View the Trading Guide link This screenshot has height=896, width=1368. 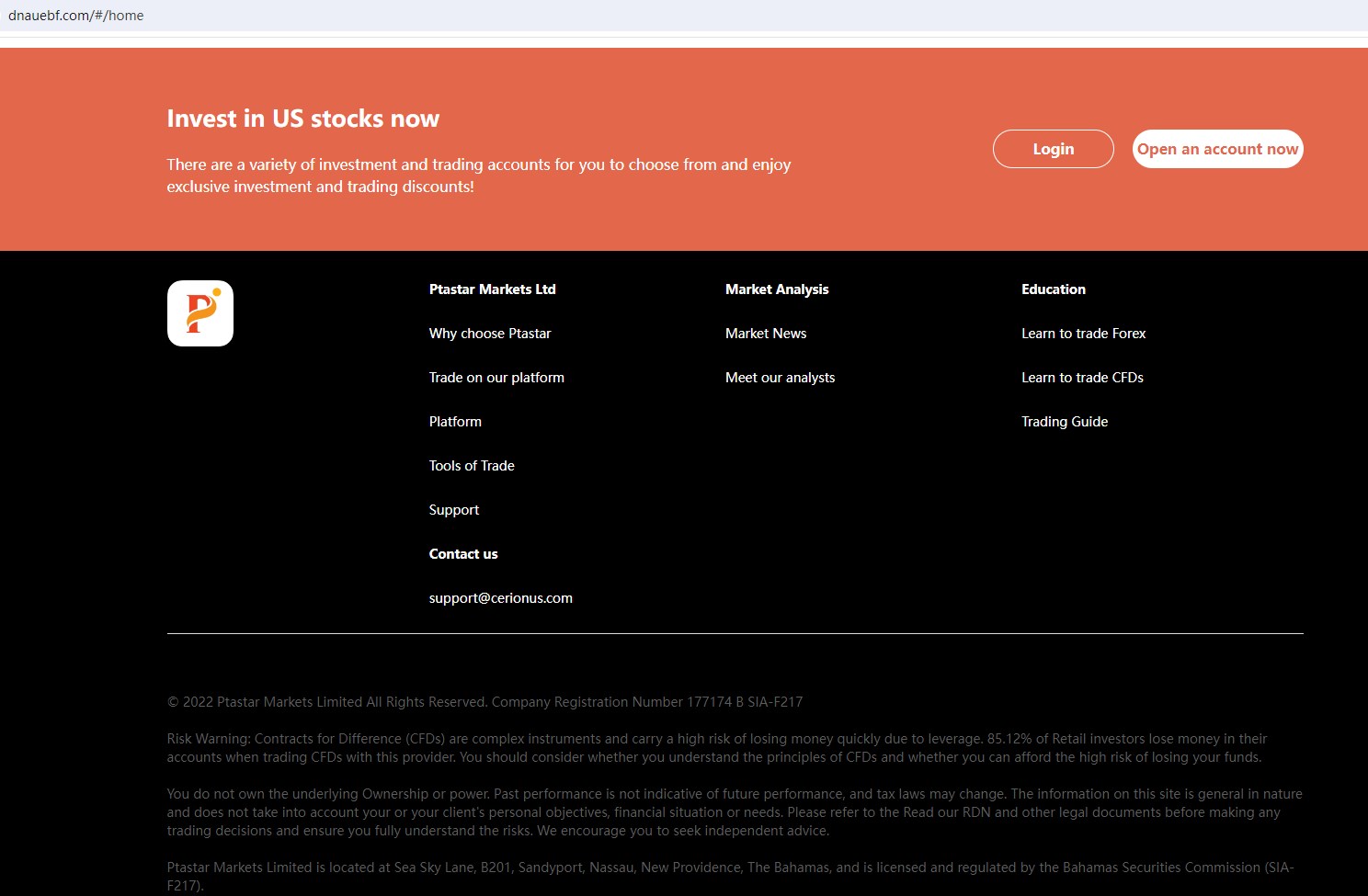(1065, 422)
